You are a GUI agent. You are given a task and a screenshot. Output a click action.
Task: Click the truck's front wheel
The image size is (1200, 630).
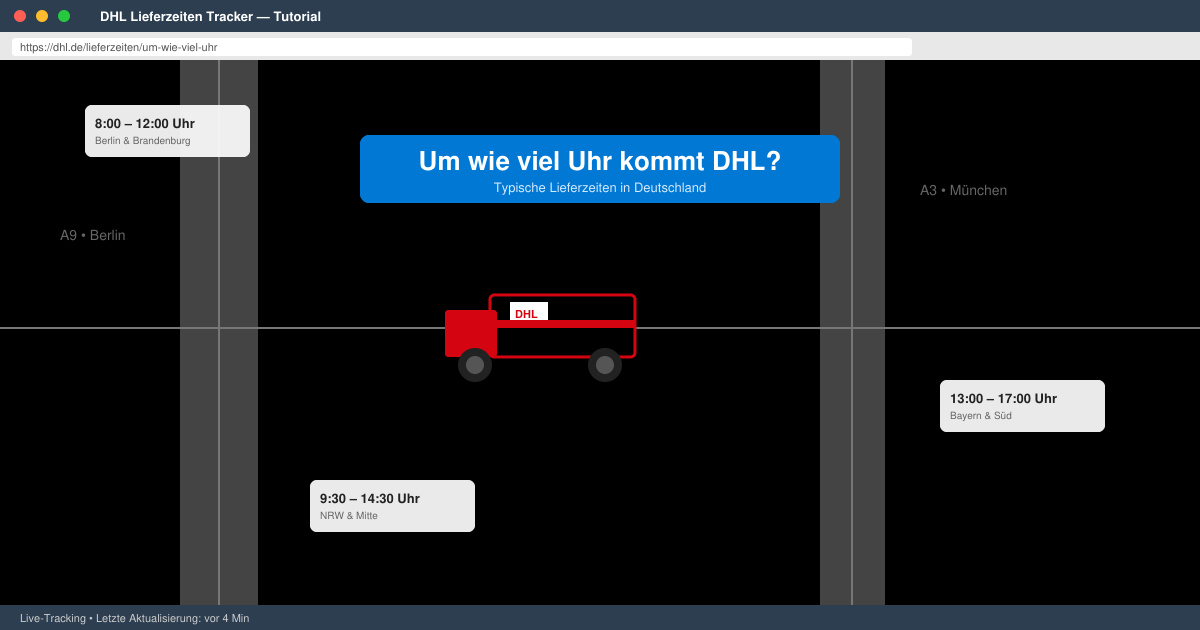475,365
